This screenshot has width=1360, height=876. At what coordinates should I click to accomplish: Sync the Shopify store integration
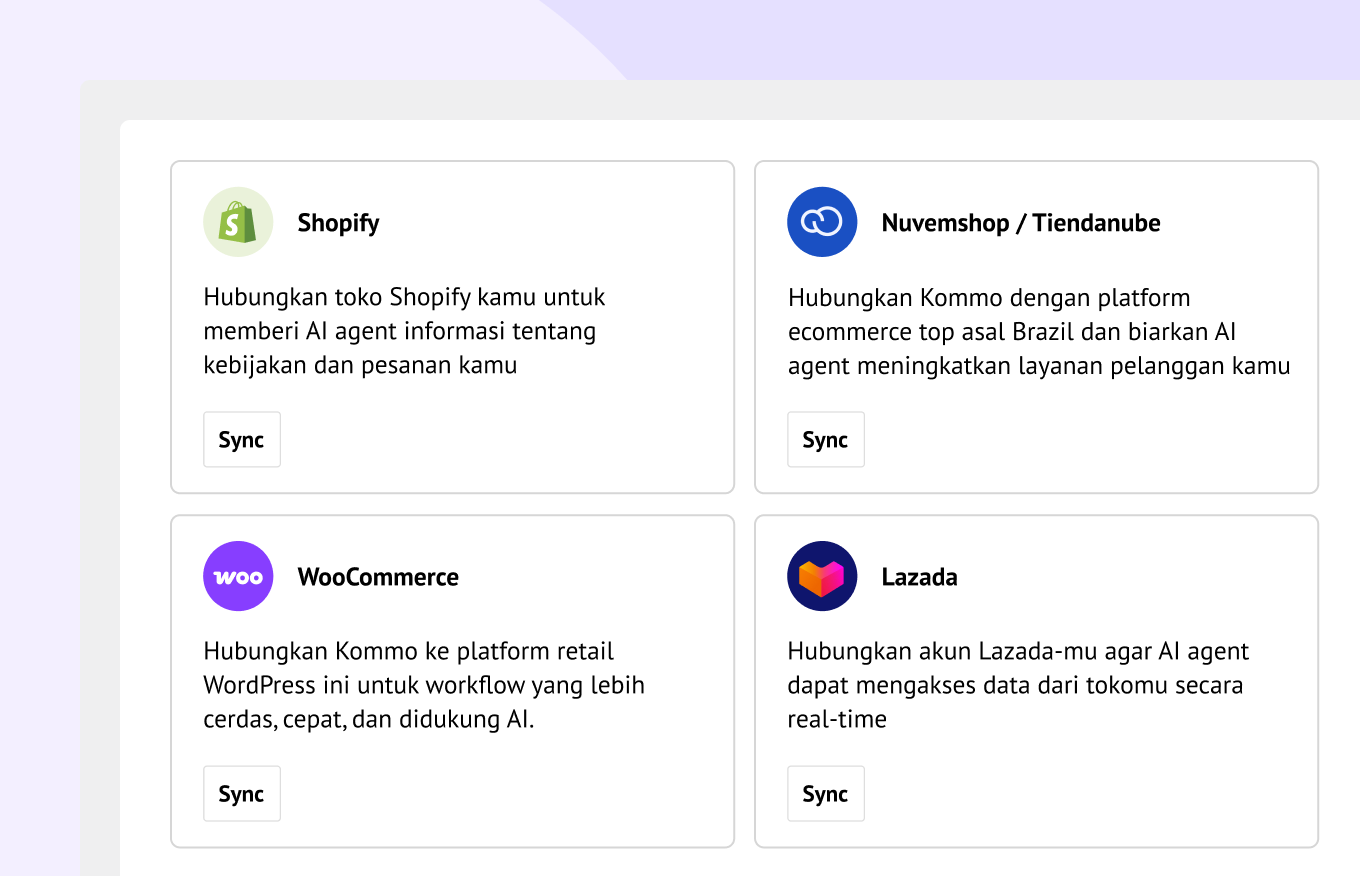click(x=242, y=439)
